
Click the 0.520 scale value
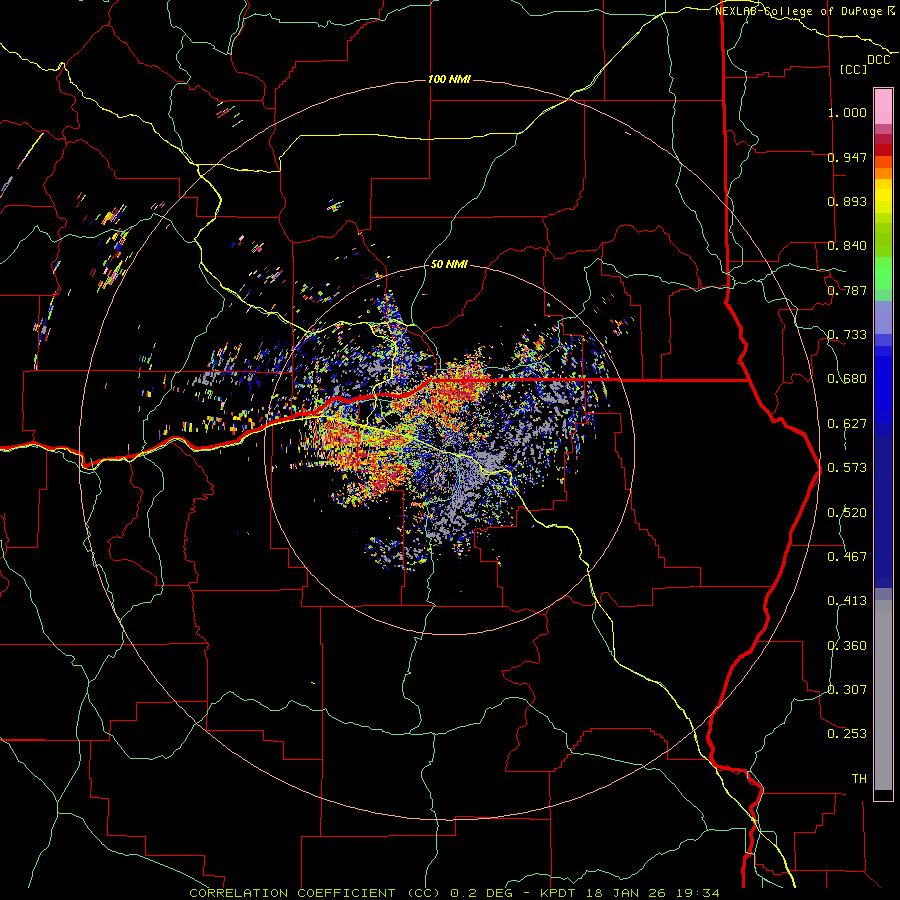click(847, 513)
